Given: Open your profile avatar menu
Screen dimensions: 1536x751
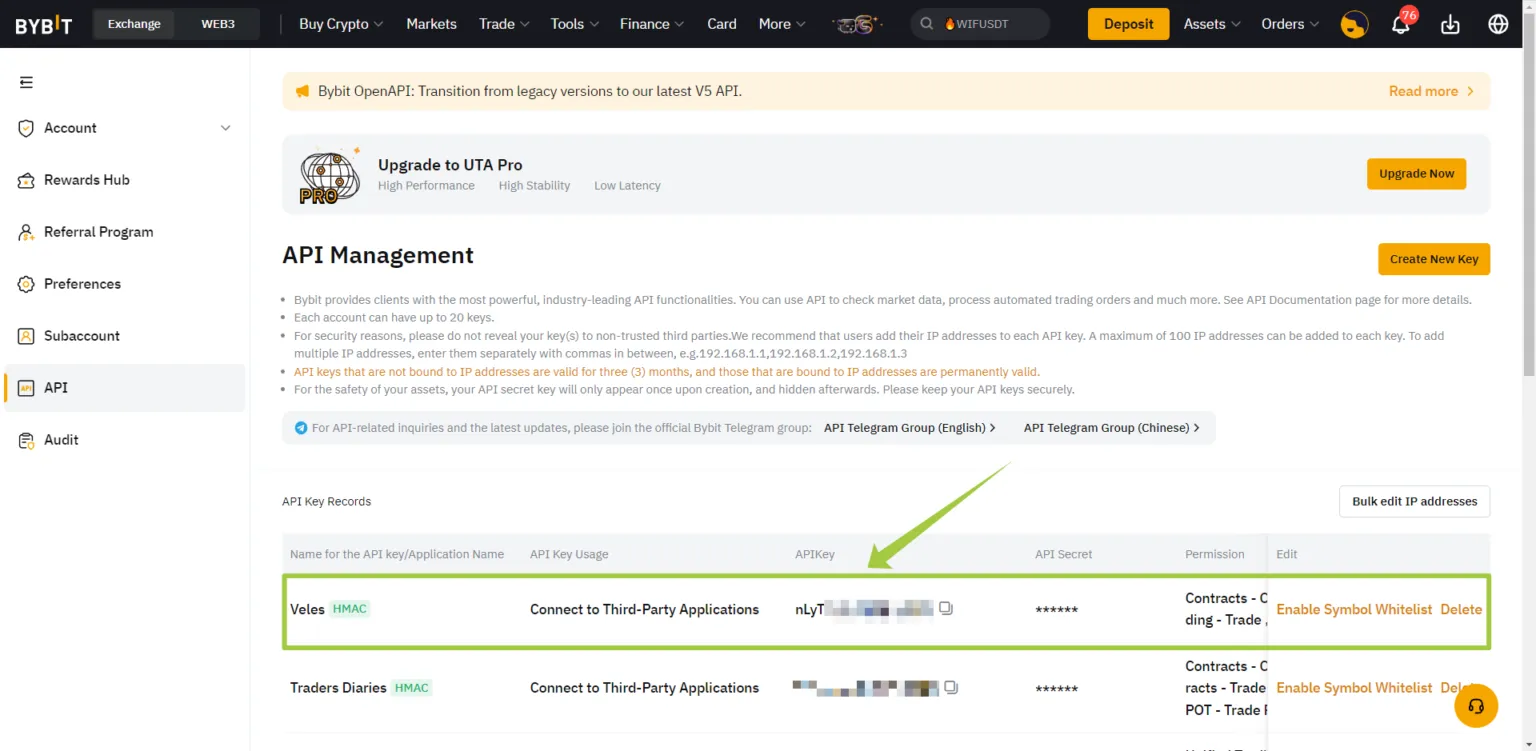Looking at the screenshot, I should pyautogui.click(x=1354, y=23).
